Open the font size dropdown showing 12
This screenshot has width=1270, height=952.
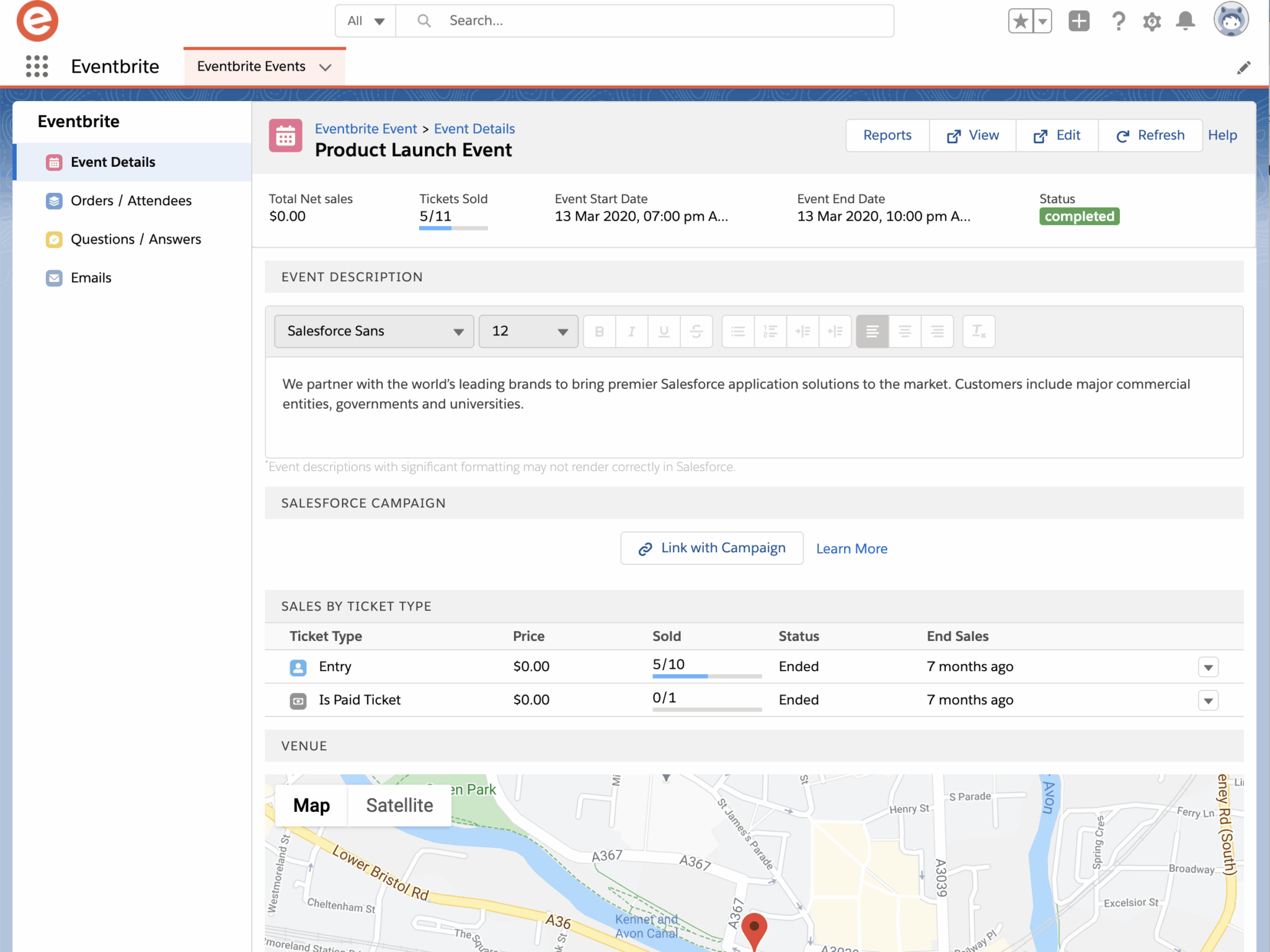[528, 331]
